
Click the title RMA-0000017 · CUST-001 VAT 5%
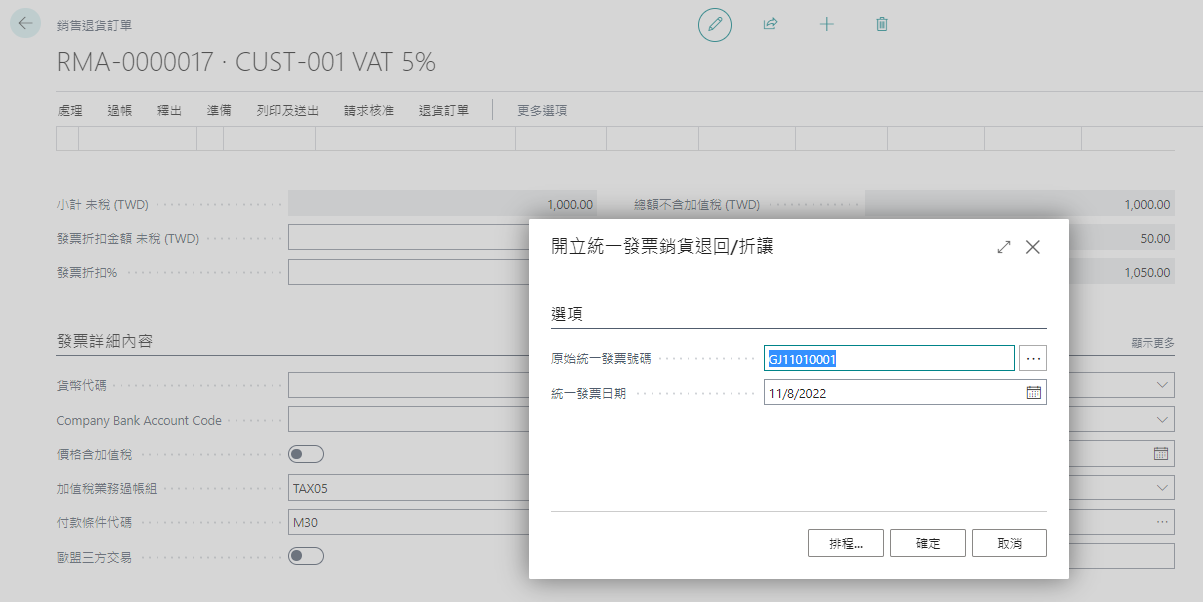click(246, 62)
